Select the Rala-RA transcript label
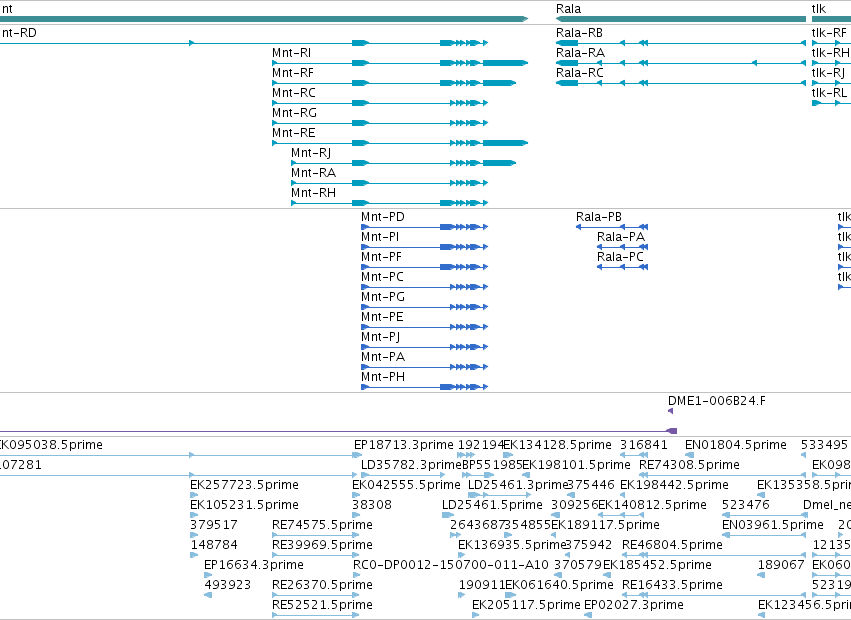 tap(580, 53)
